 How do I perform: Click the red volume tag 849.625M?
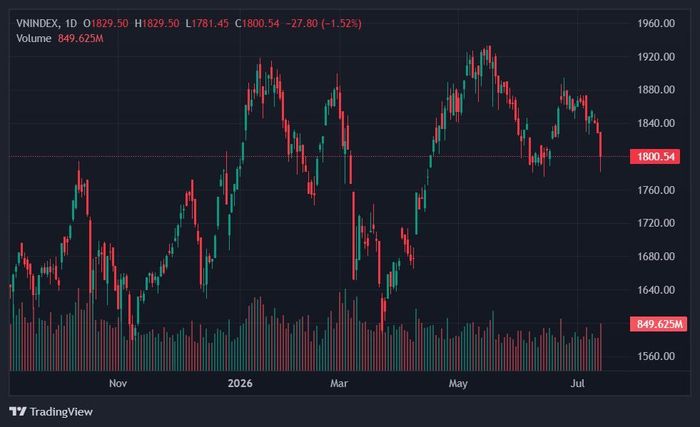pyautogui.click(x=658, y=324)
